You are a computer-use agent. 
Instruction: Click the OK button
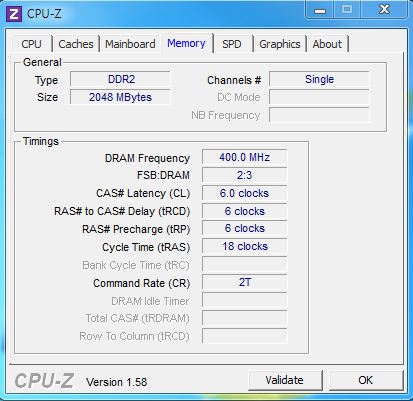(366, 380)
